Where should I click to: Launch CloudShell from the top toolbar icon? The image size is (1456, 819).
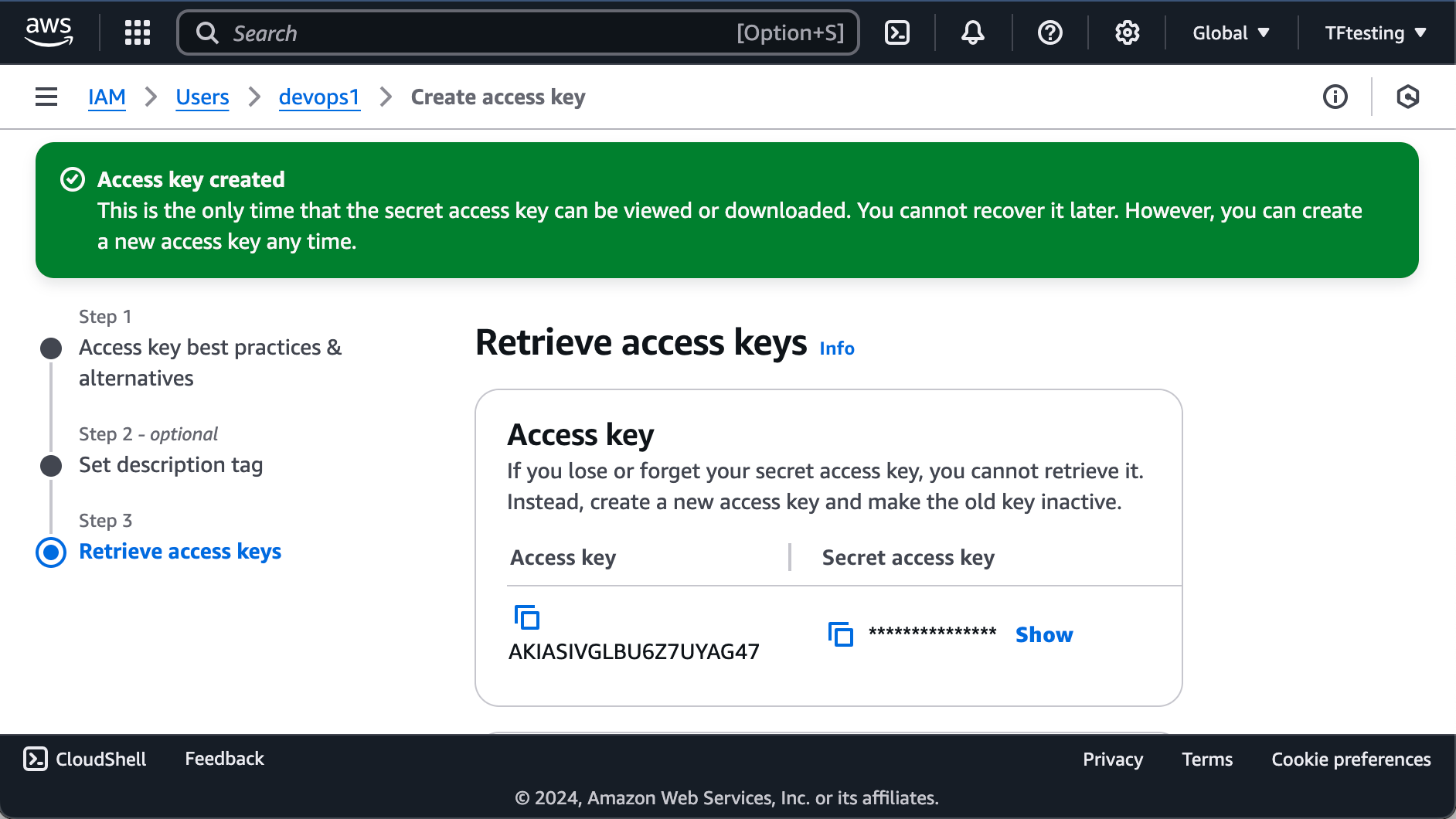point(896,32)
